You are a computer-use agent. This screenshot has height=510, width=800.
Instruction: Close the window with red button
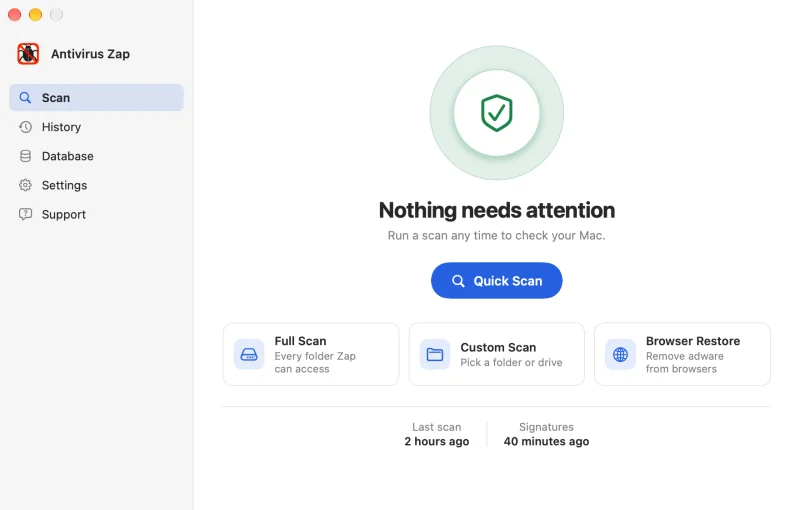point(14,15)
